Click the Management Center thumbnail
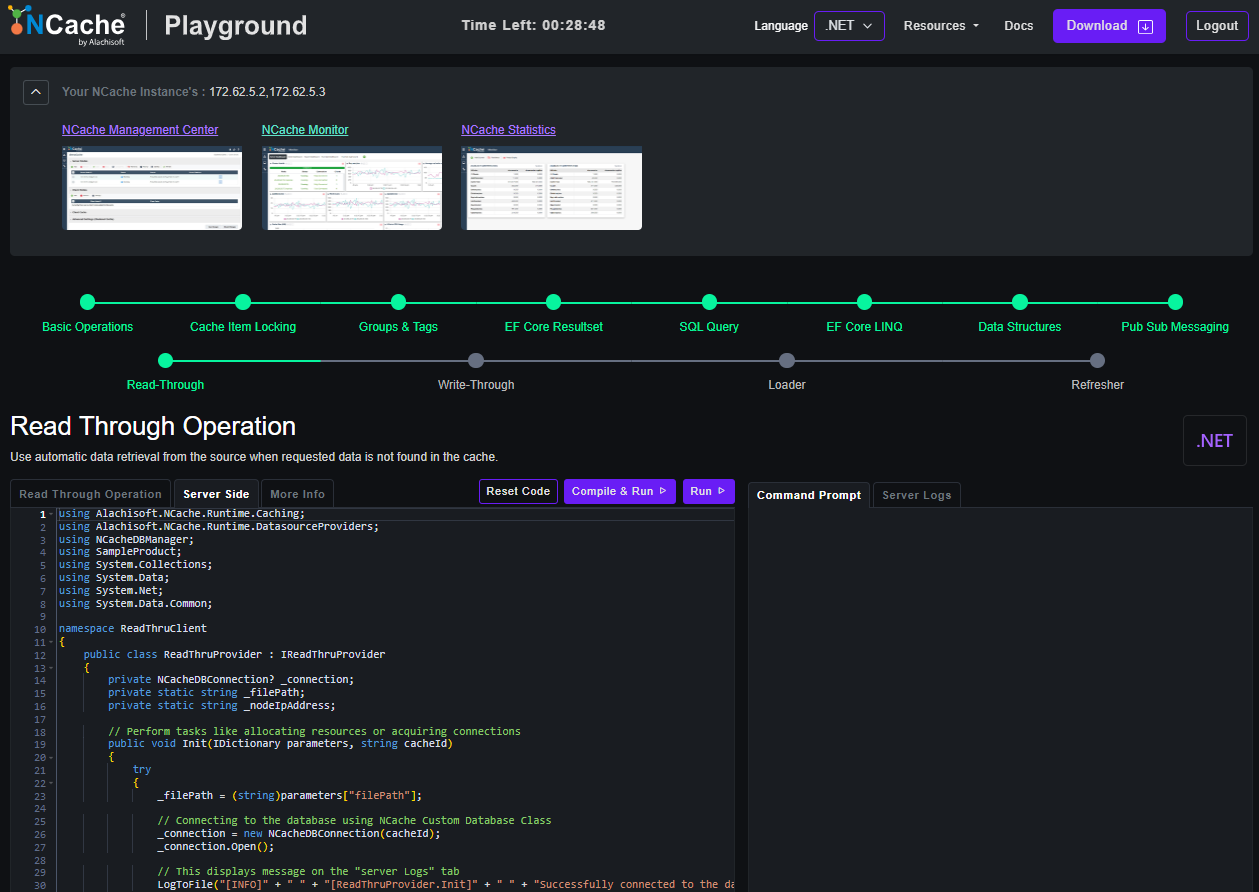The width and height of the screenshot is (1259, 892). point(152,188)
